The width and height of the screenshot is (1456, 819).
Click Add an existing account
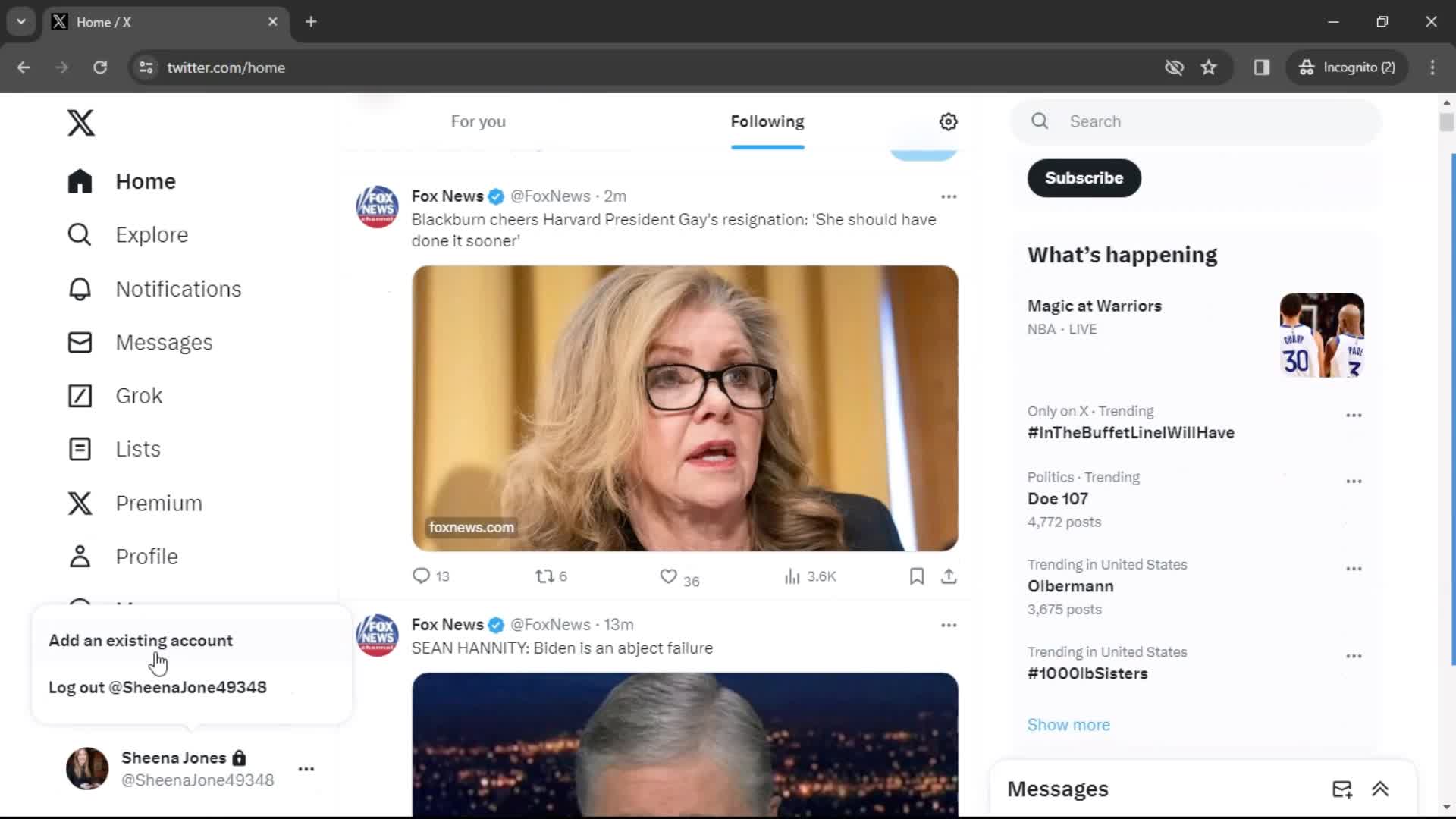(x=141, y=640)
